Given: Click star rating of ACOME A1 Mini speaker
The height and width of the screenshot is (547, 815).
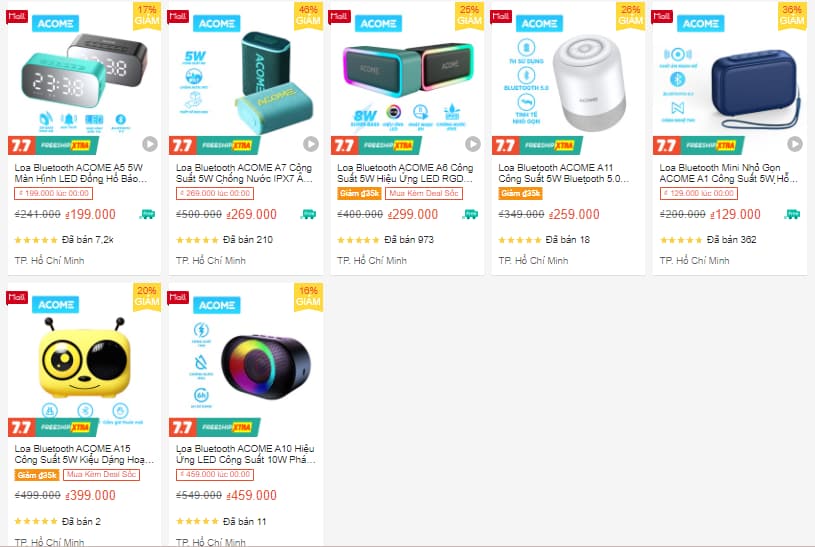Looking at the screenshot, I should pyautogui.click(x=681, y=240).
